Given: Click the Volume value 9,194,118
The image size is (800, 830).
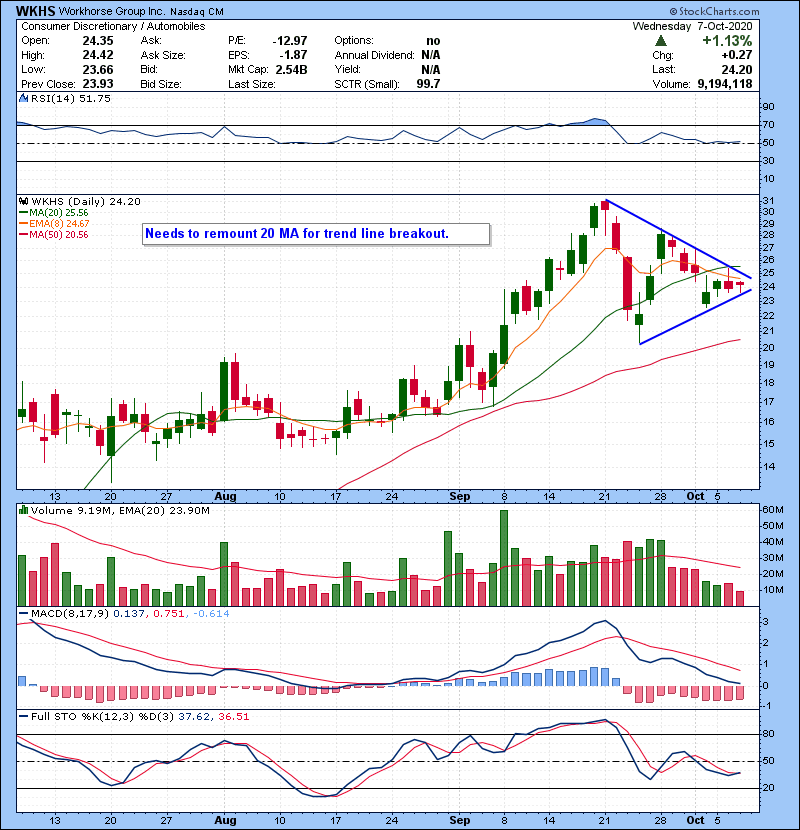Looking at the screenshot, I should 725,84.
